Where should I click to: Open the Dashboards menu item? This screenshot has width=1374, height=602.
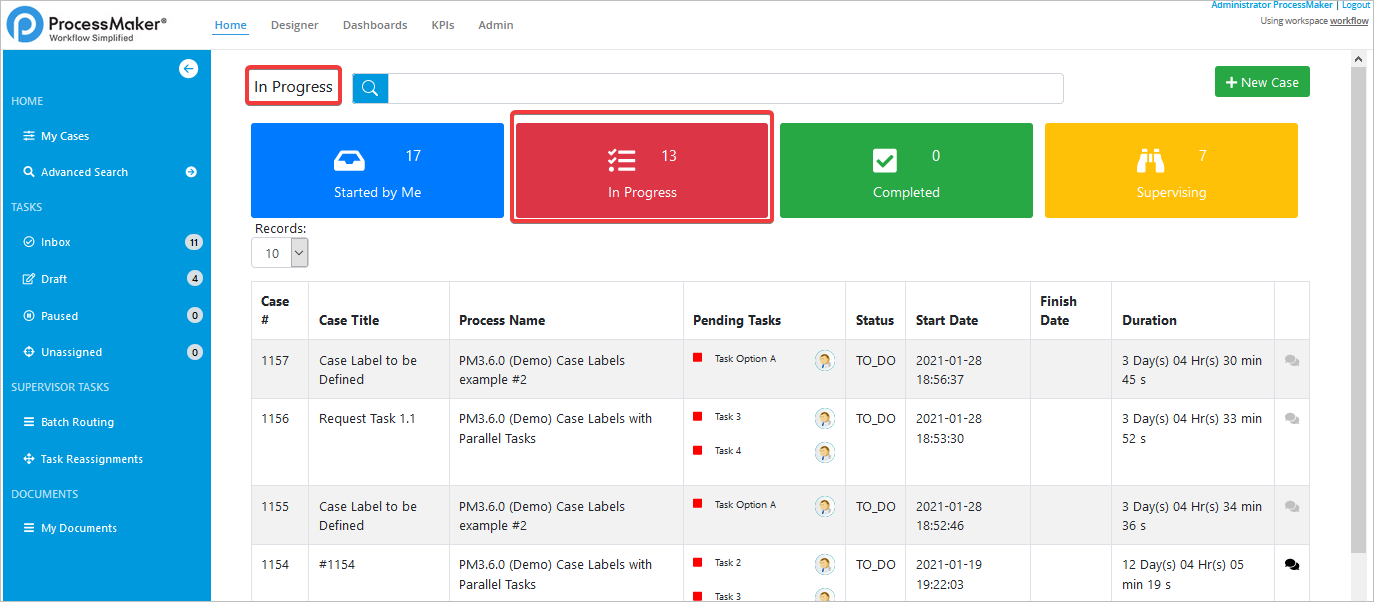point(374,25)
